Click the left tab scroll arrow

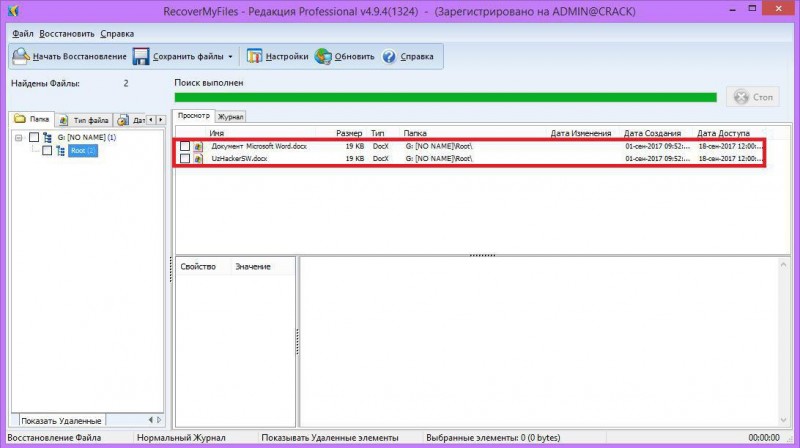coord(151,119)
